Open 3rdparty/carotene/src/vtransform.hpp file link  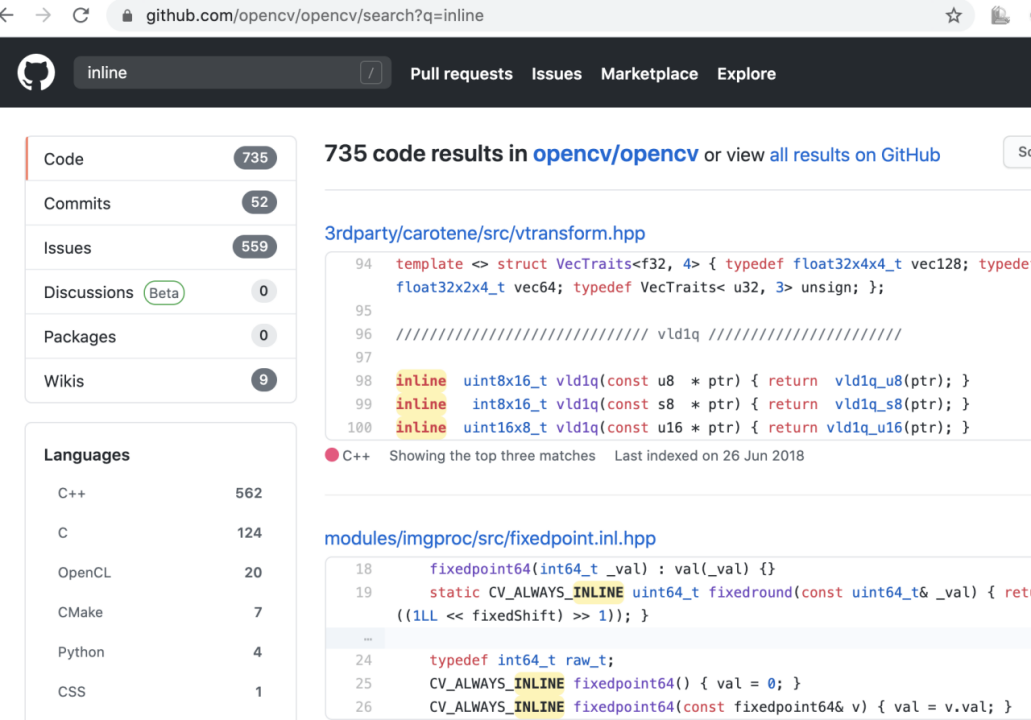[x=485, y=233]
